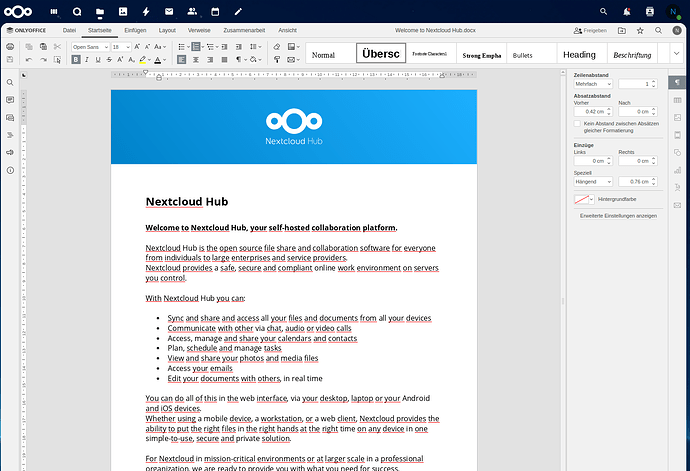Screen dimensions: 690x471
Task: Save the document with the save icon
Action: pos(10,59)
